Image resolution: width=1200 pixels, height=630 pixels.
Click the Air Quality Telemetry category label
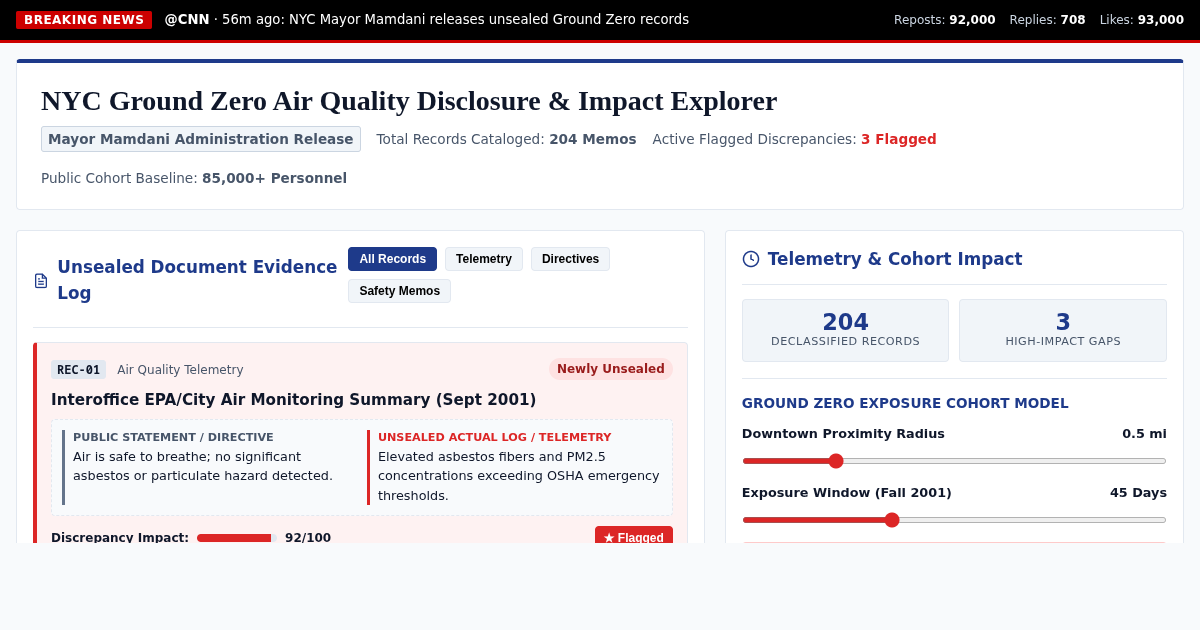[180, 370]
